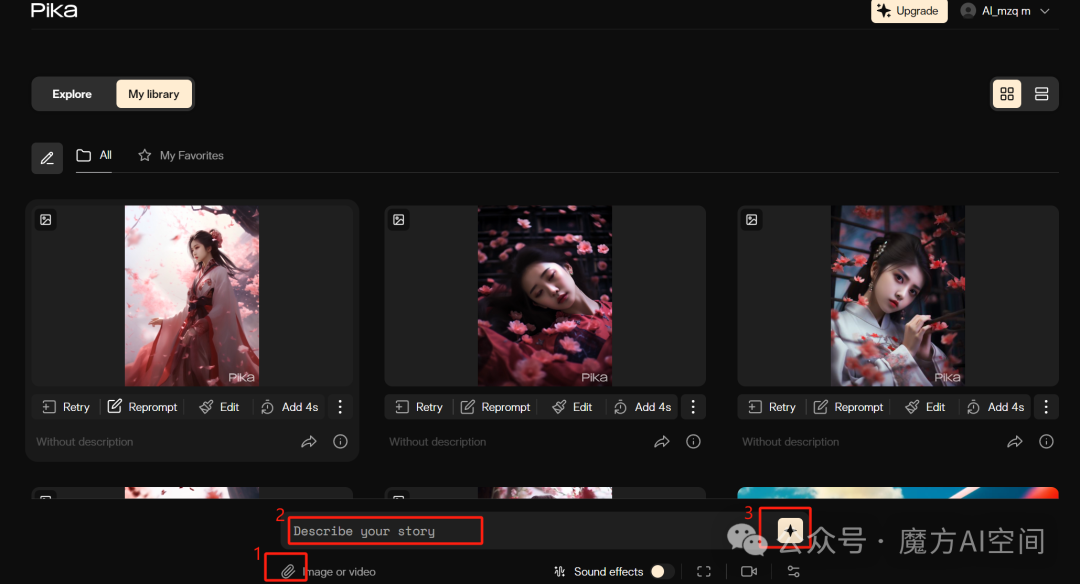Click Edit on the first video card
The height and width of the screenshot is (584, 1080).
coord(219,407)
